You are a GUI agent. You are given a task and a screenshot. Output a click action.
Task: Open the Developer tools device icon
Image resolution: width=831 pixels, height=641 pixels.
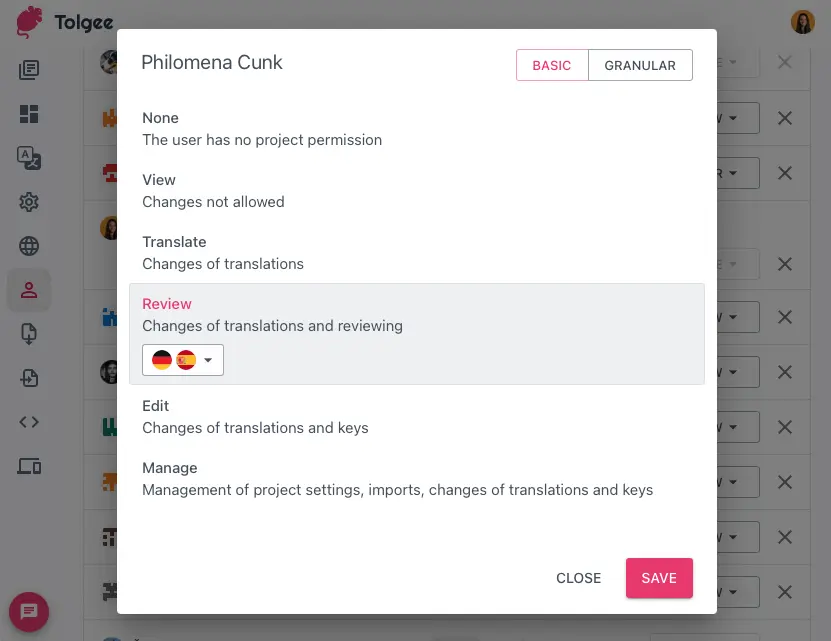(29, 466)
